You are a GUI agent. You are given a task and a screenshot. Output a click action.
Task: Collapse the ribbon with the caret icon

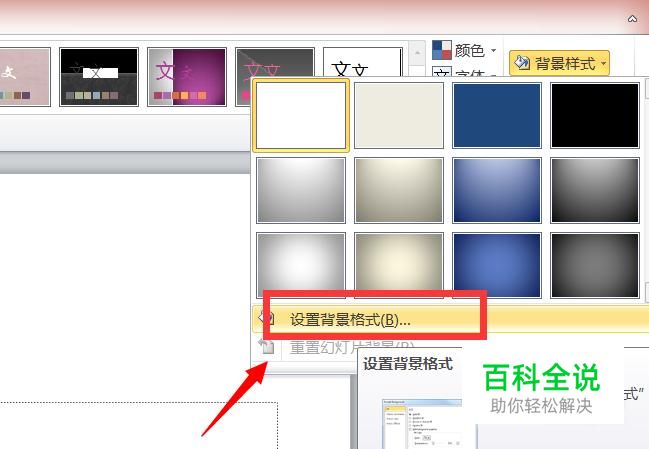tap(632, 19)
